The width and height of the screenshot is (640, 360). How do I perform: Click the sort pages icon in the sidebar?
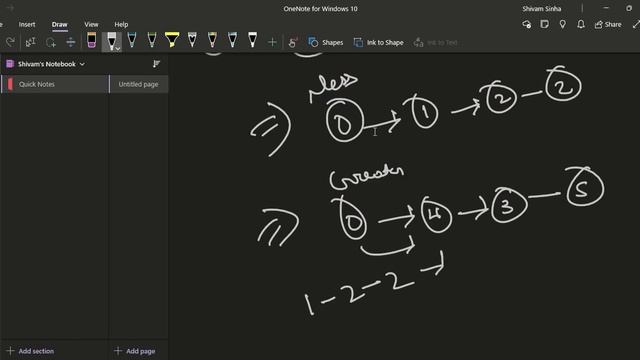pos(156,64)
